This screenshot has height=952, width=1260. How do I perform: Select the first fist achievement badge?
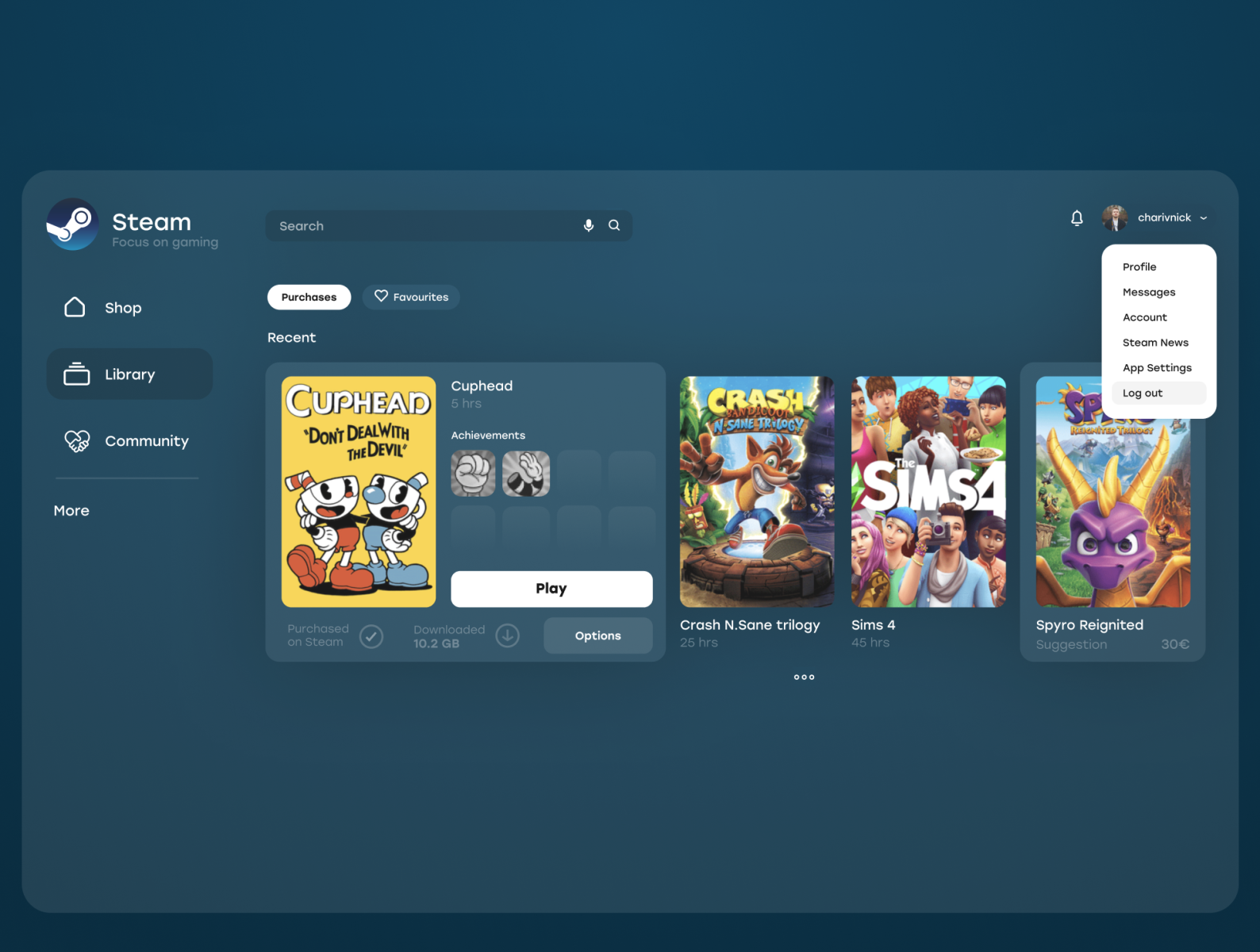pyautogui.click(x=473, y=474)
